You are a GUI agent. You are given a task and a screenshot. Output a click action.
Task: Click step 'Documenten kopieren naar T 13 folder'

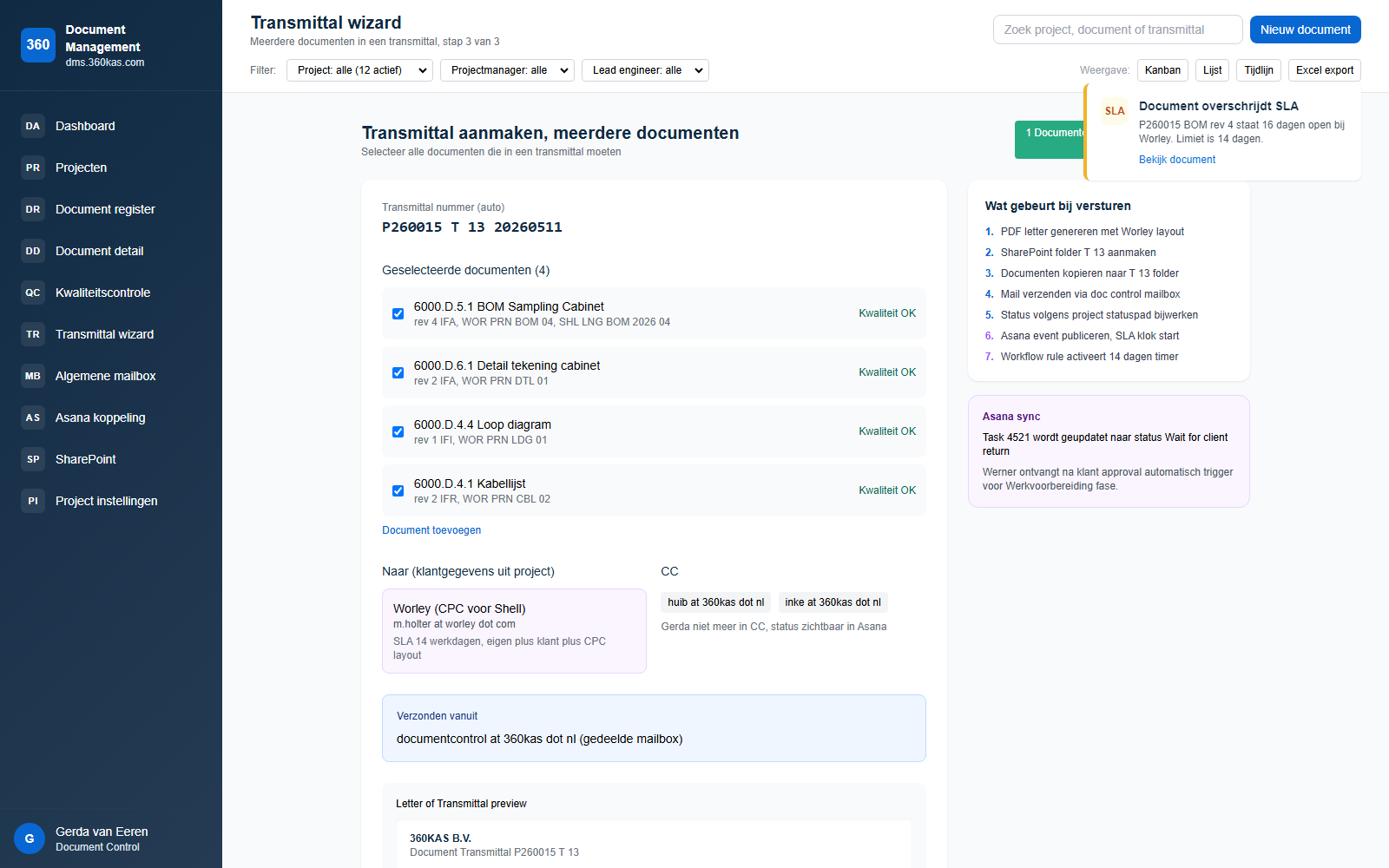coord(1089,273)
